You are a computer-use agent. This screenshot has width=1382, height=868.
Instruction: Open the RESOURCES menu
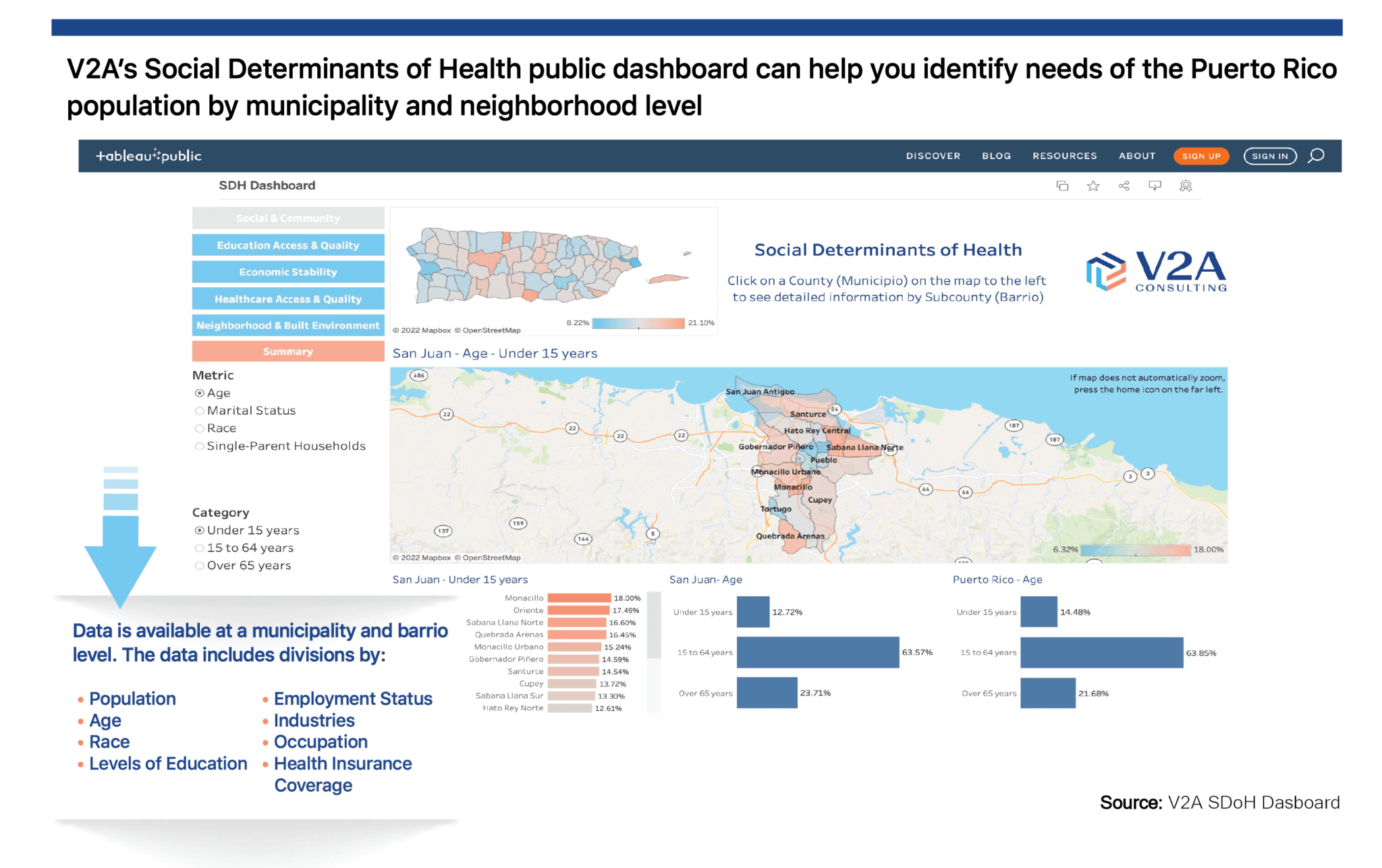pyautogui.click(x=1065, y=156)
